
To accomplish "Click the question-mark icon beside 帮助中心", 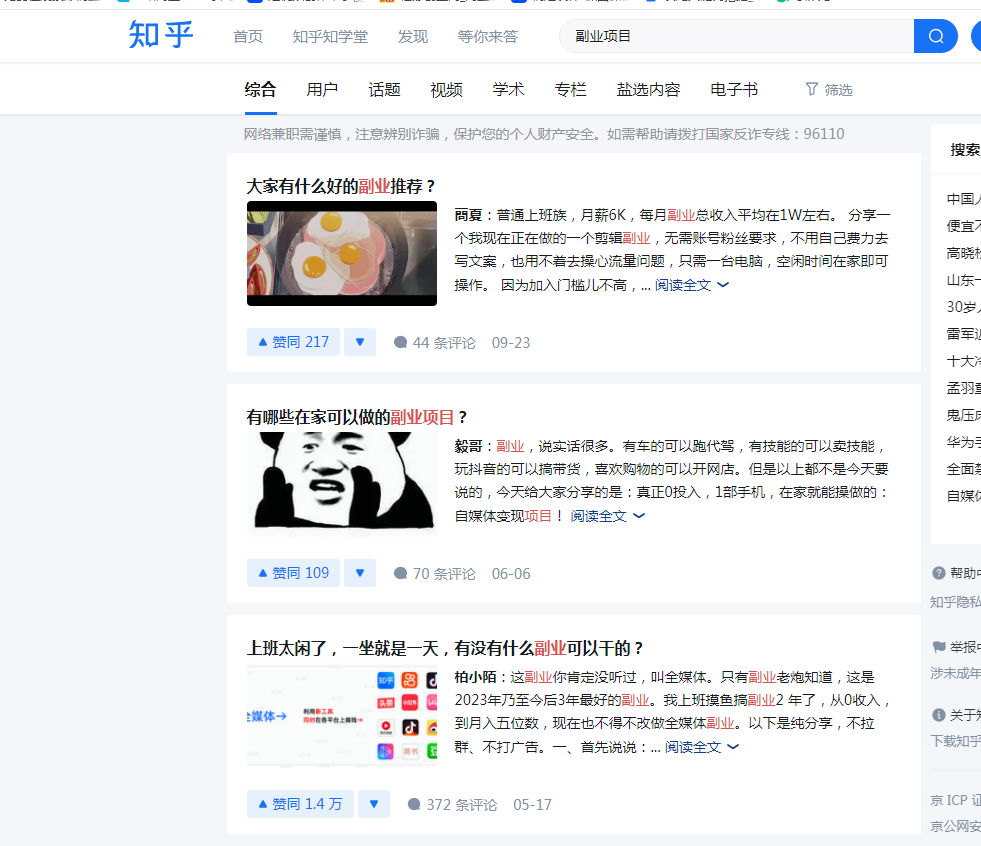I will (941, 572).
